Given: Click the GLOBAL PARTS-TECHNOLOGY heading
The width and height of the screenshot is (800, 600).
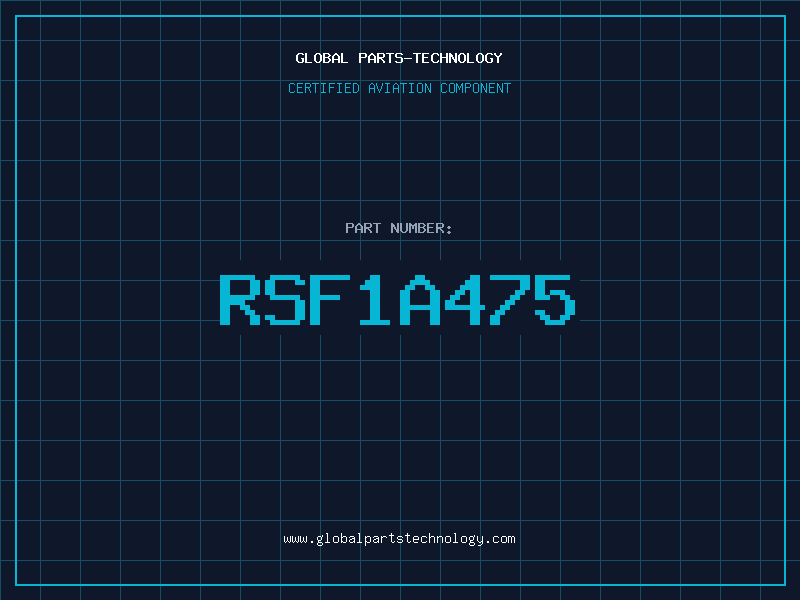Looking at the screenshot, I should (x=399, y=58).
